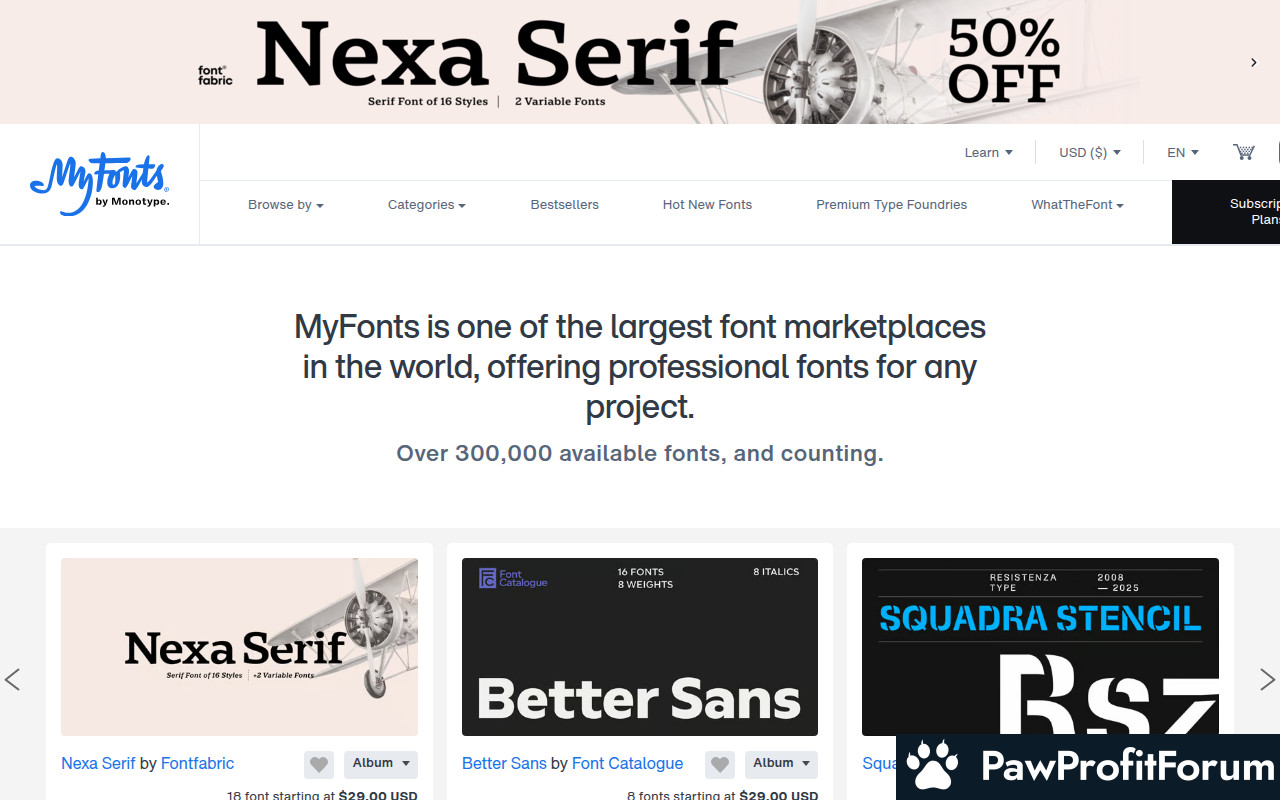Open the Browse by menu
This screenshot has width=1280, height=800.
point(286,204)
